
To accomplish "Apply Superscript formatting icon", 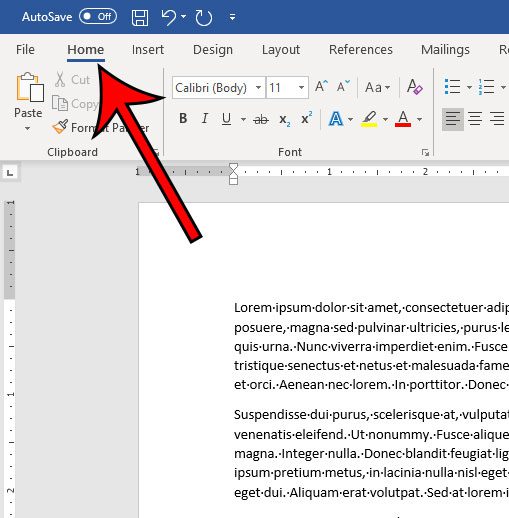I will click(x=306, y=118).
